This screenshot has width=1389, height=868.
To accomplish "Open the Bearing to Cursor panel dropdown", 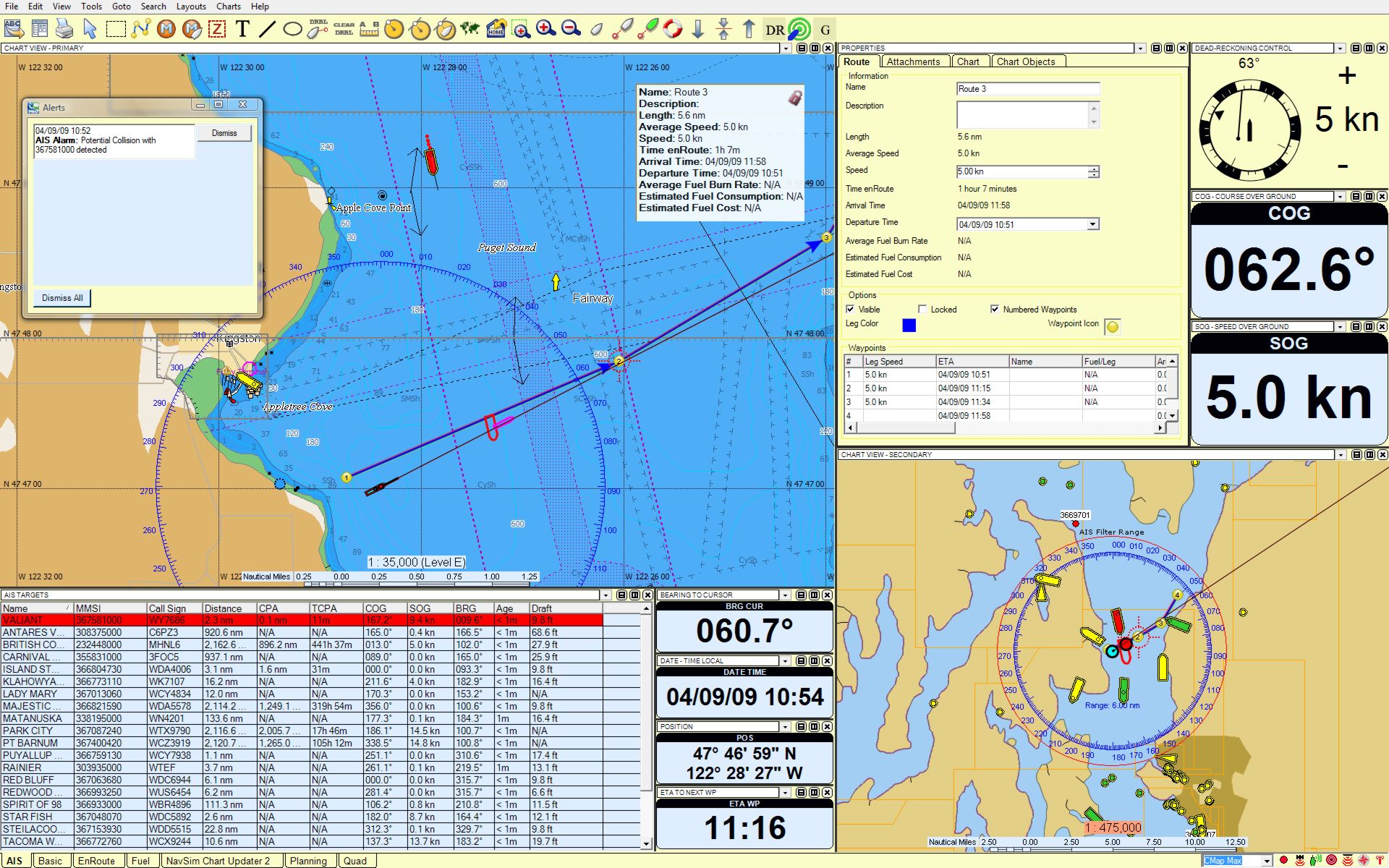I will coord(786,595).
